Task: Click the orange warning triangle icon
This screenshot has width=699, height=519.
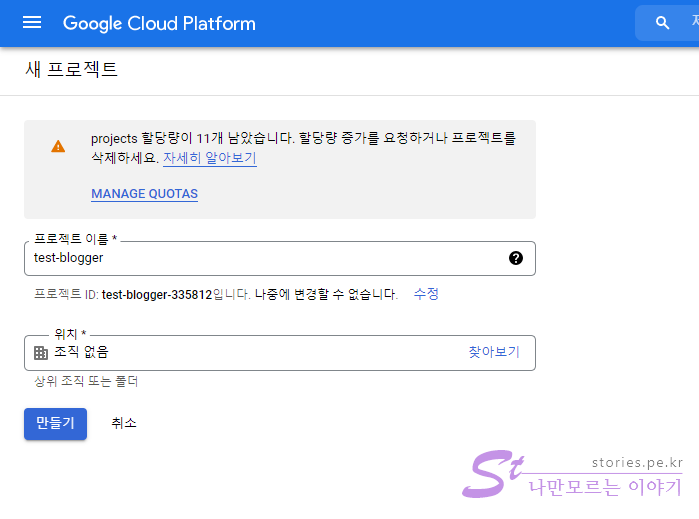Action: coord(58,146)
